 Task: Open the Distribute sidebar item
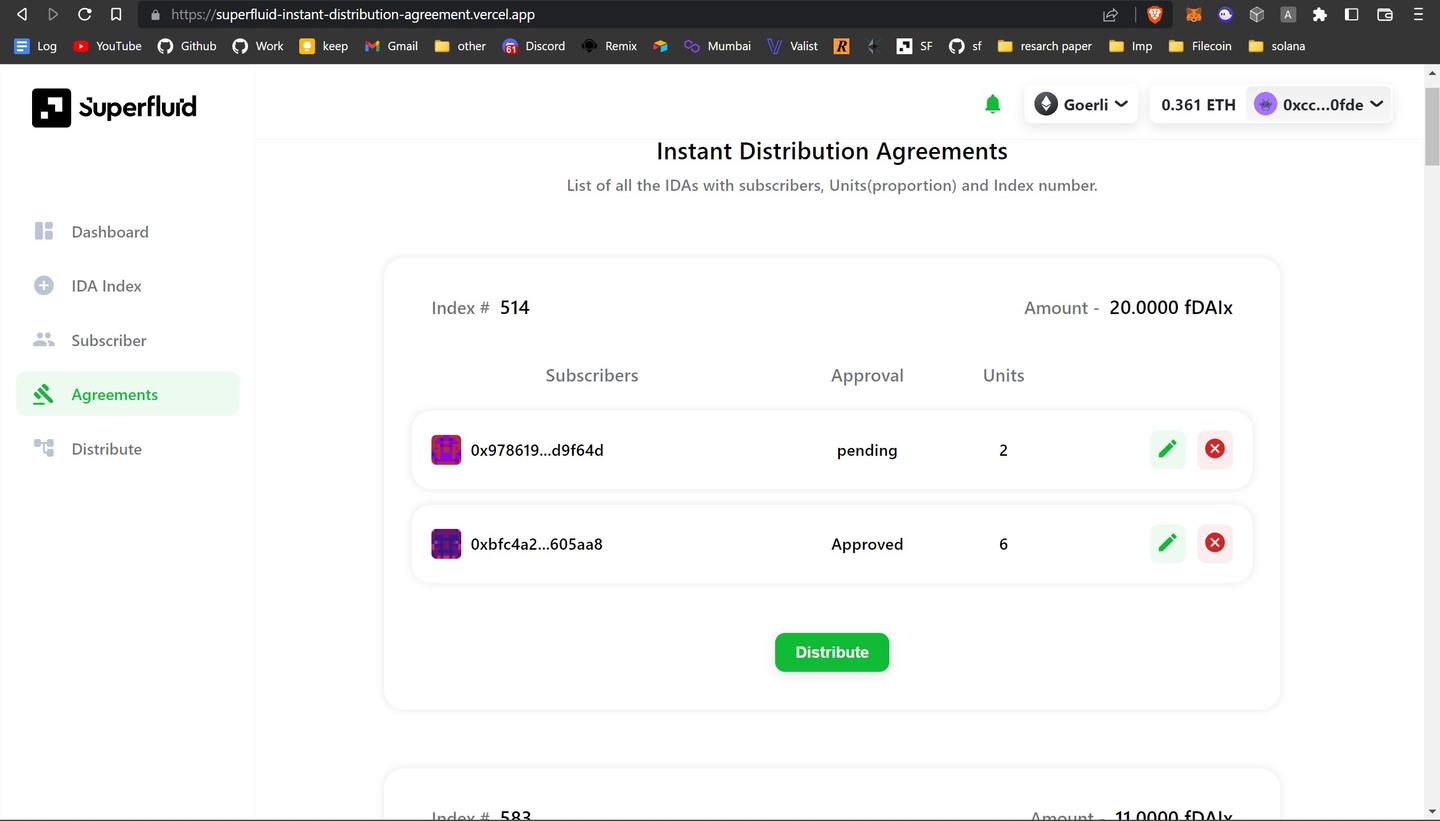(128, 449)
